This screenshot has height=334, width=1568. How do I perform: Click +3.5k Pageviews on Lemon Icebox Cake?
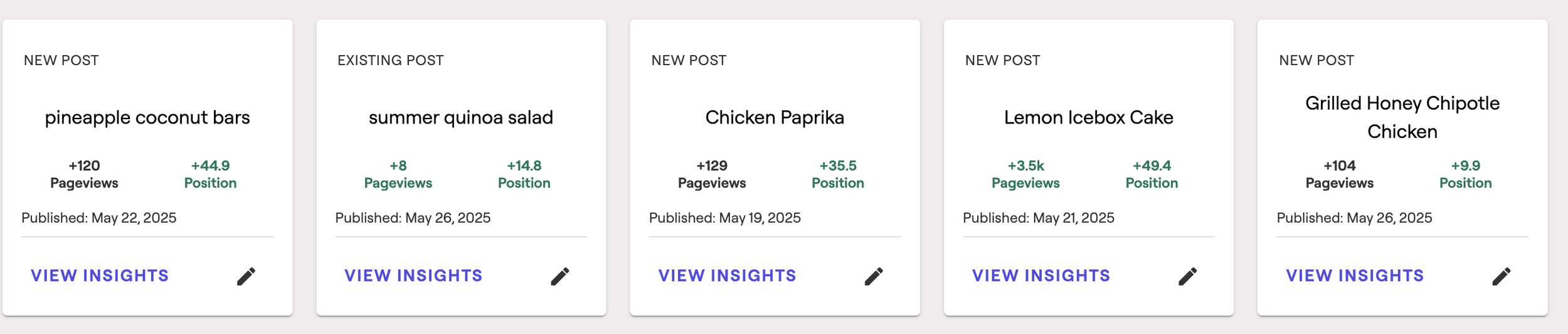pyautogui.click(x=1025, y=174)
